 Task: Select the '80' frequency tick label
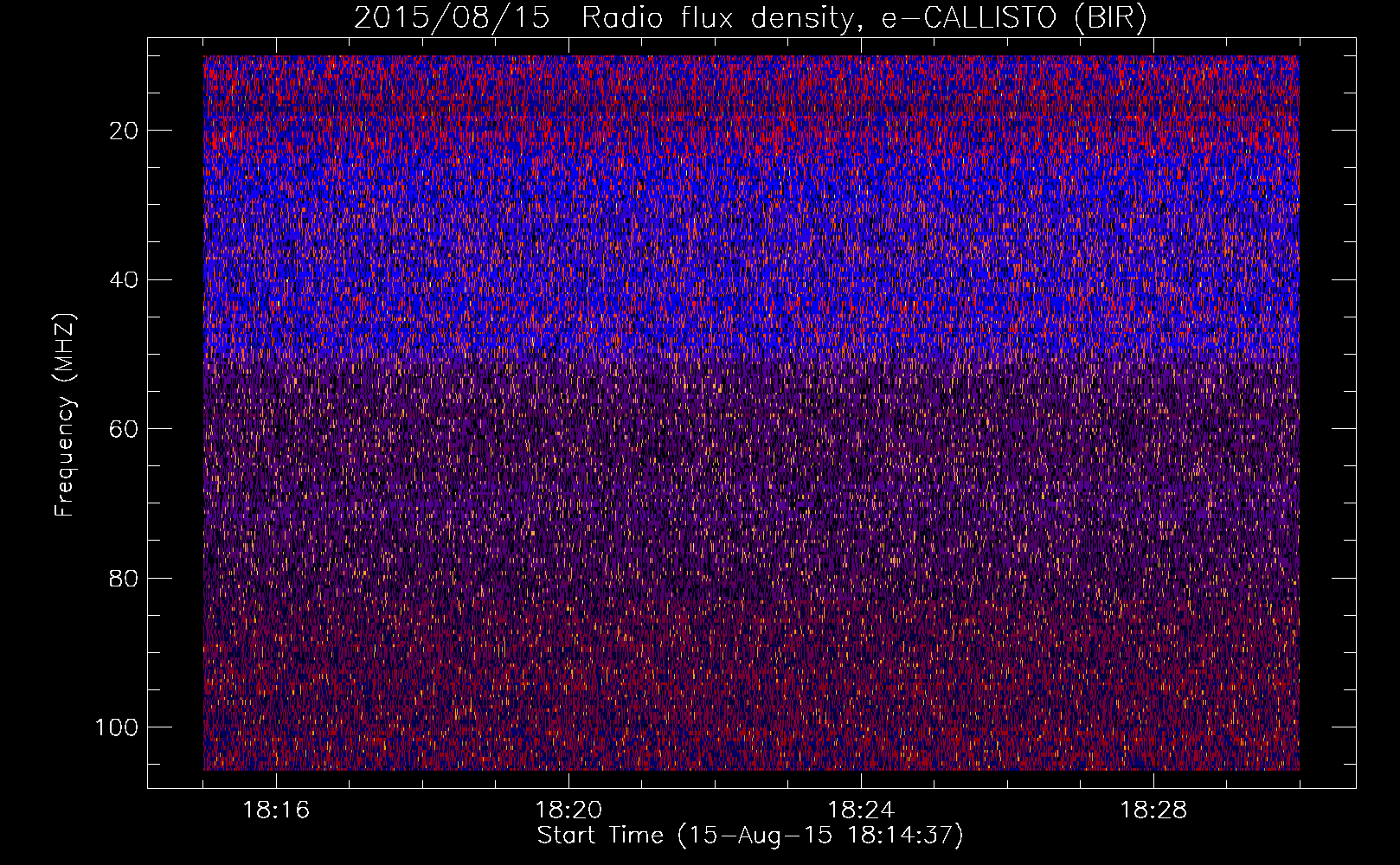(124, 578)
